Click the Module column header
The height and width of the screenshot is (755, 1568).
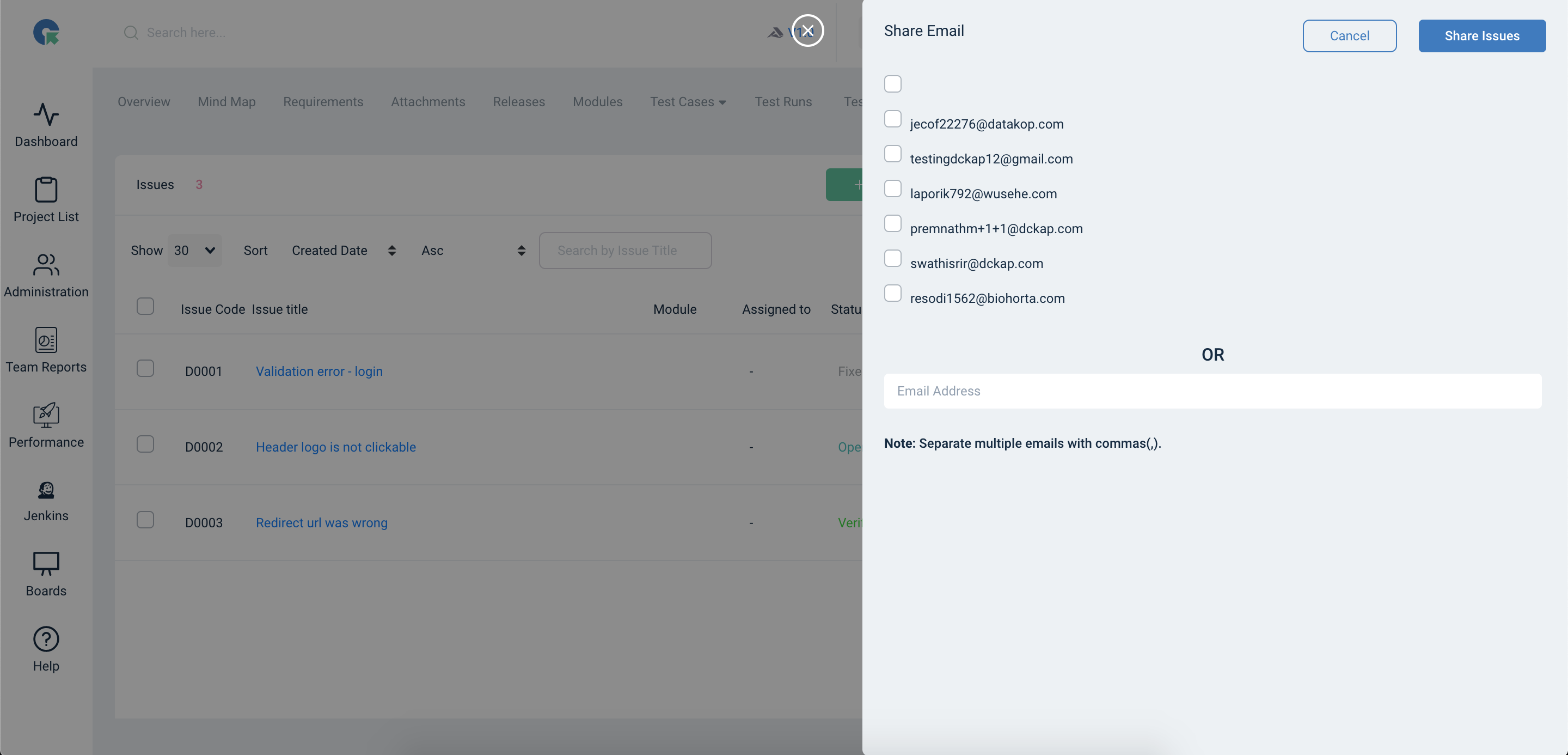pos(675,309)
